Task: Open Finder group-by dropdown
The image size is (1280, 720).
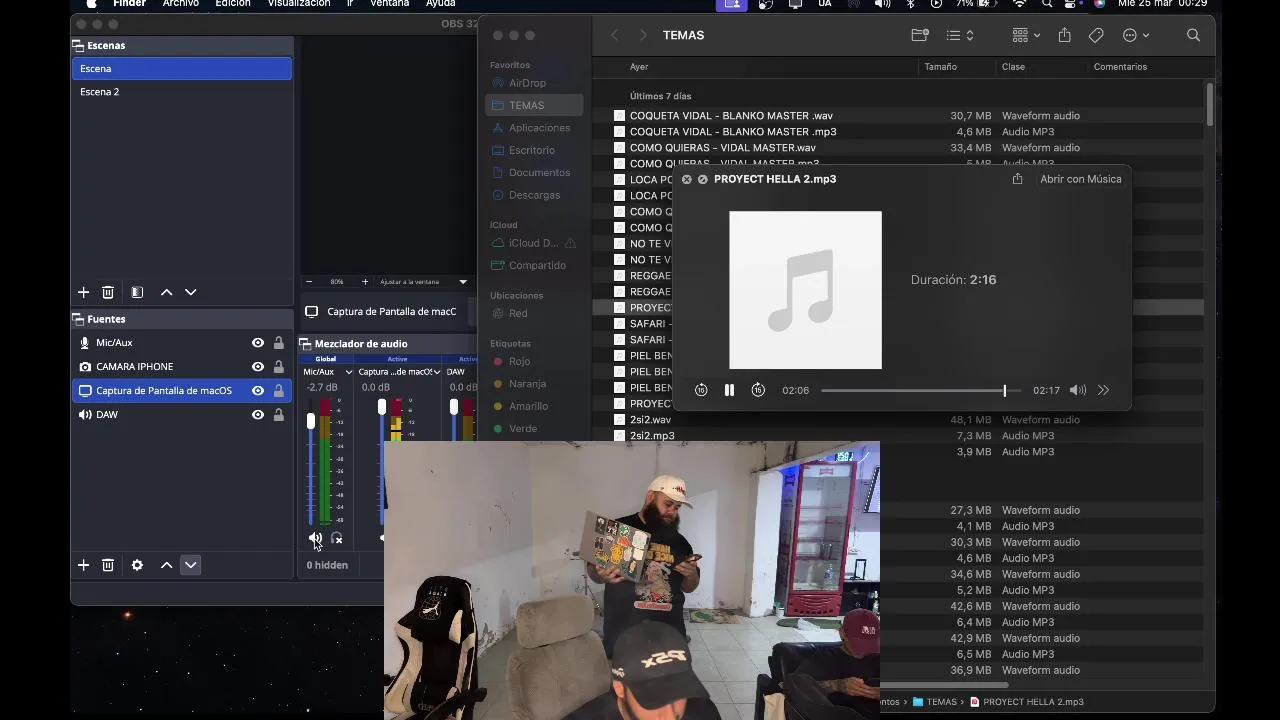Action: [1026, 35]
